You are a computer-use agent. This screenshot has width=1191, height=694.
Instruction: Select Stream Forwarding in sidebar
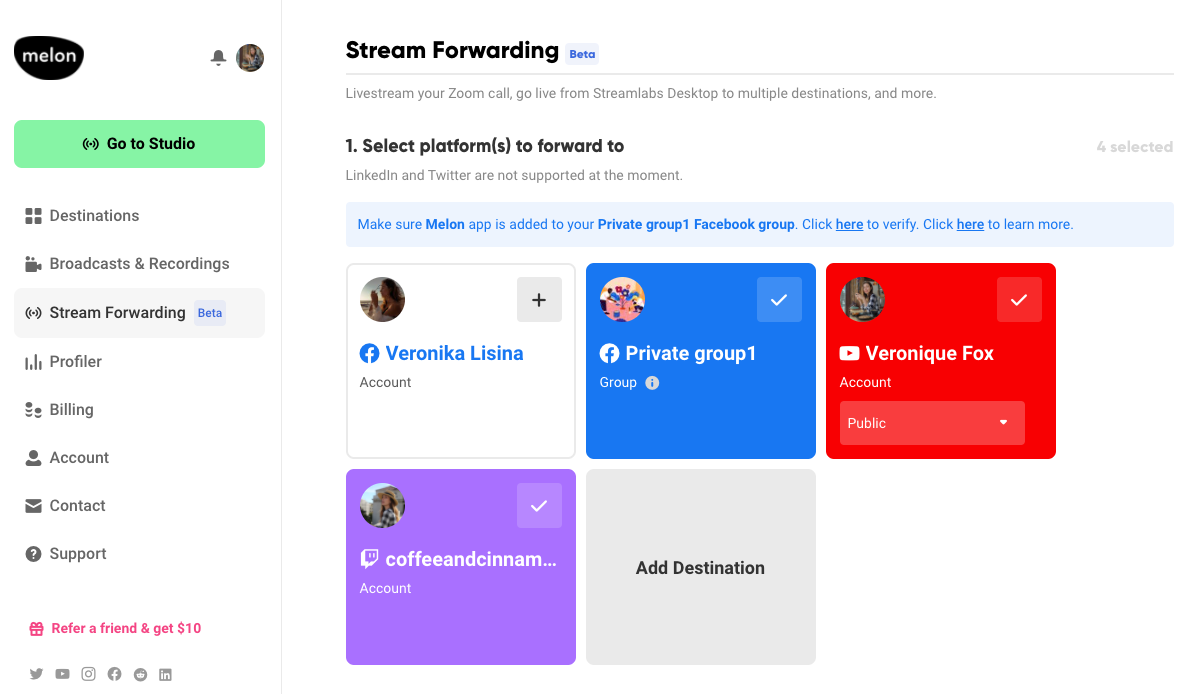pos(139,313)
